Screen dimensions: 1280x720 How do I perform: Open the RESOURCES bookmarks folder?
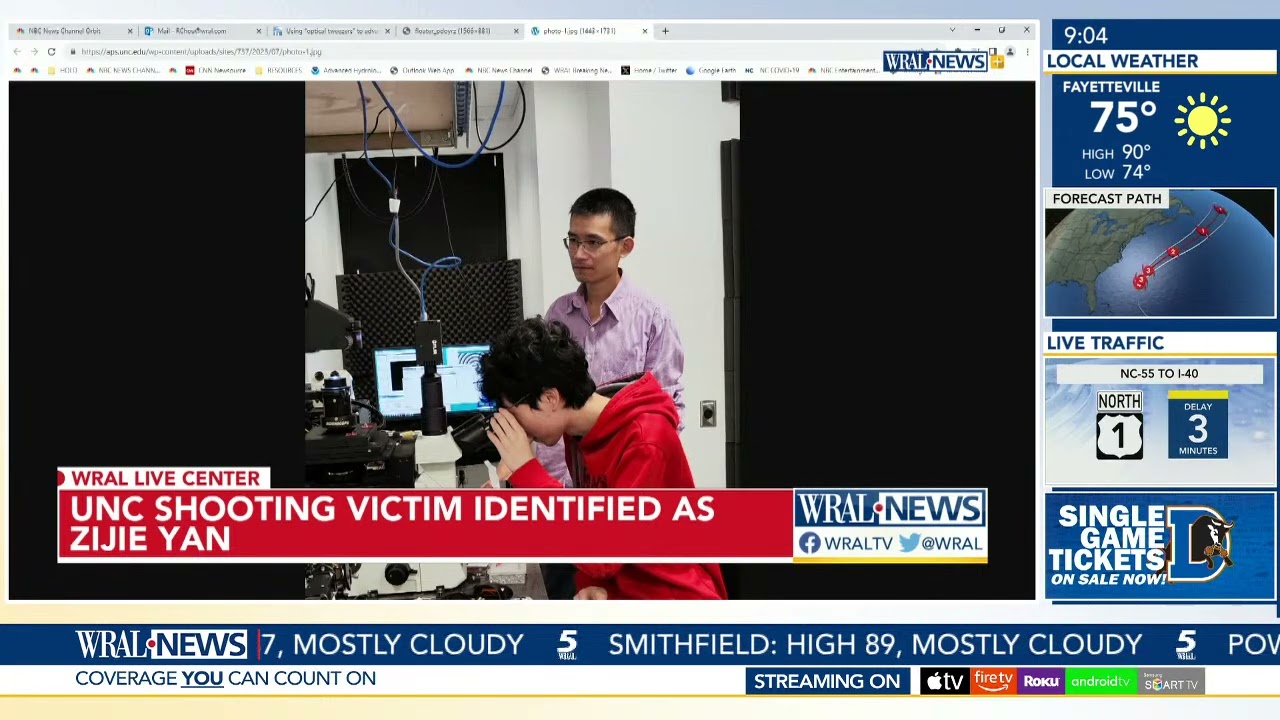(x=279, y=71)
